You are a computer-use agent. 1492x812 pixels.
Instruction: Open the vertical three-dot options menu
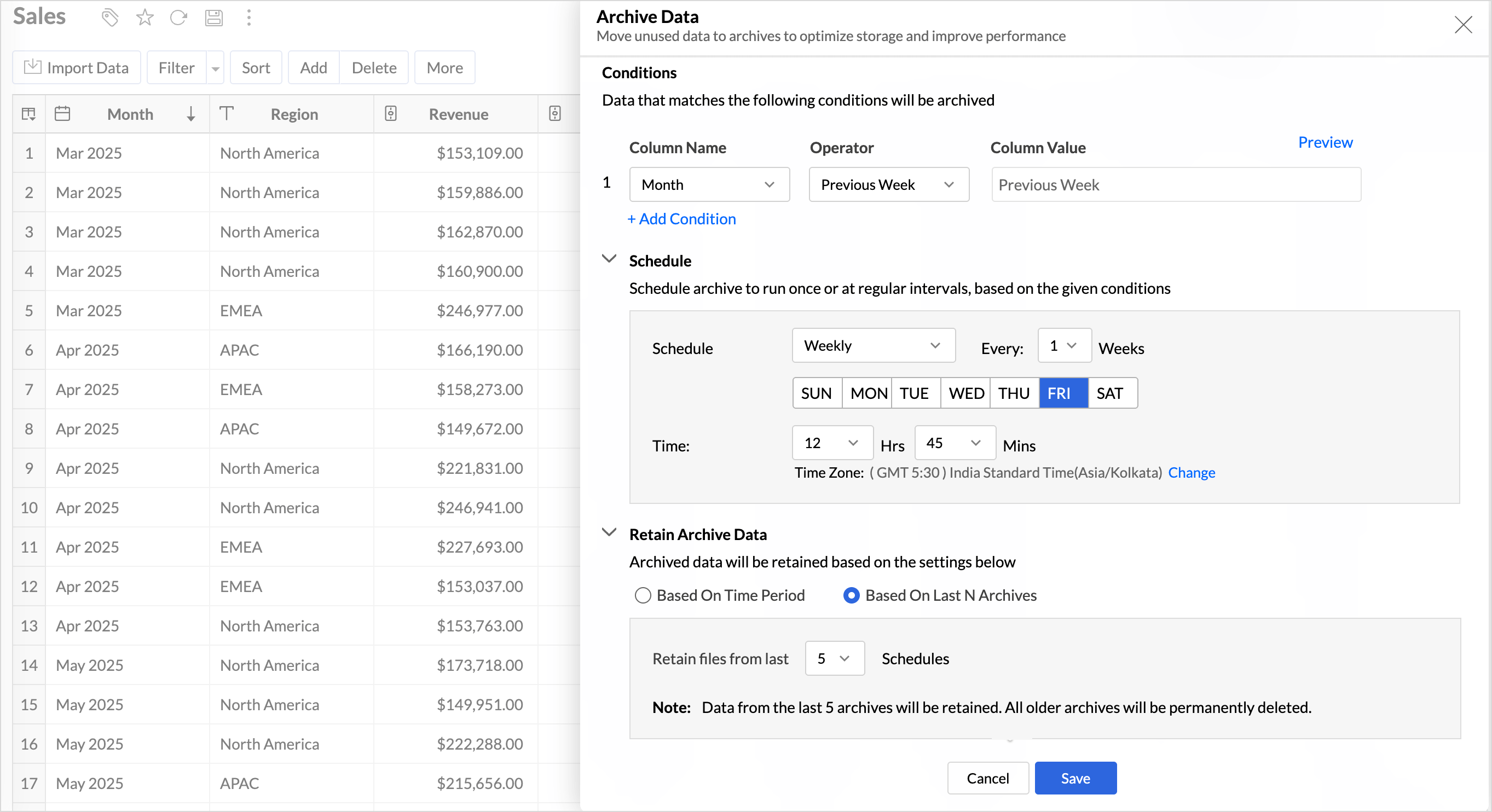tap(249, 18)
